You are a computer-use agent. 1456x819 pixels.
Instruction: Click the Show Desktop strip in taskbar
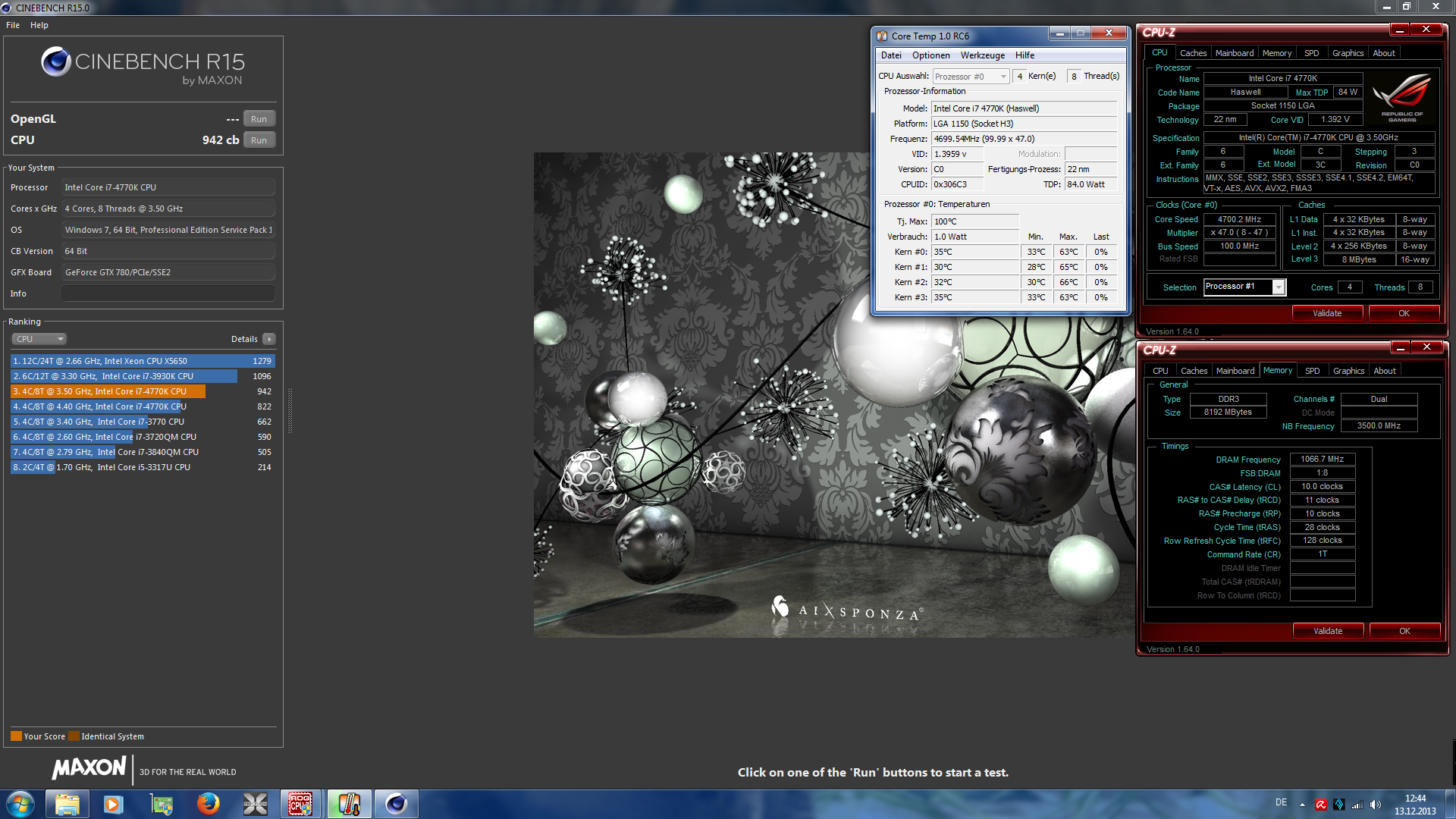(1449, 804)
